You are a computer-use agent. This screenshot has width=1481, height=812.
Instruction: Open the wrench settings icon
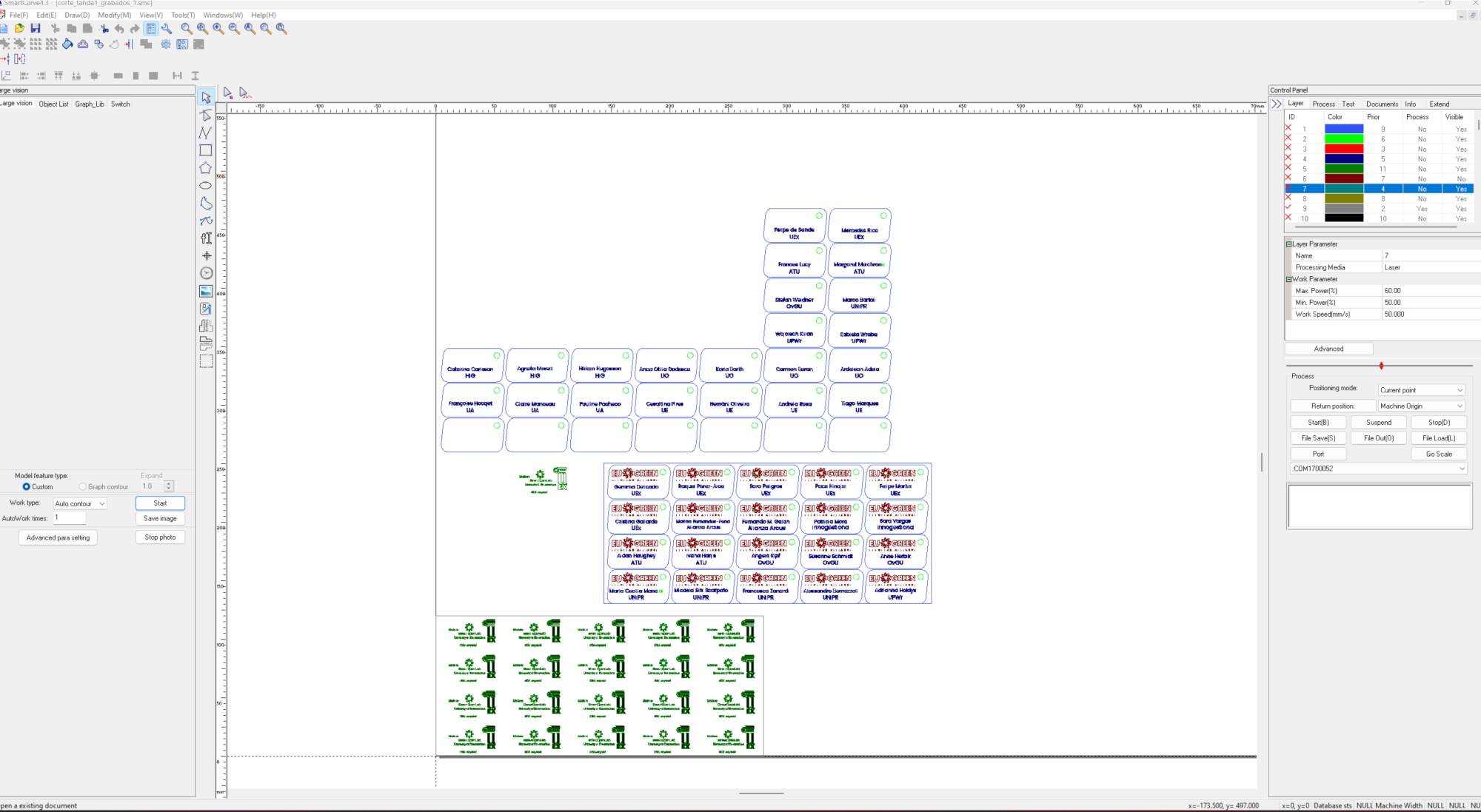pyautogui.click(x=167, y=28)
